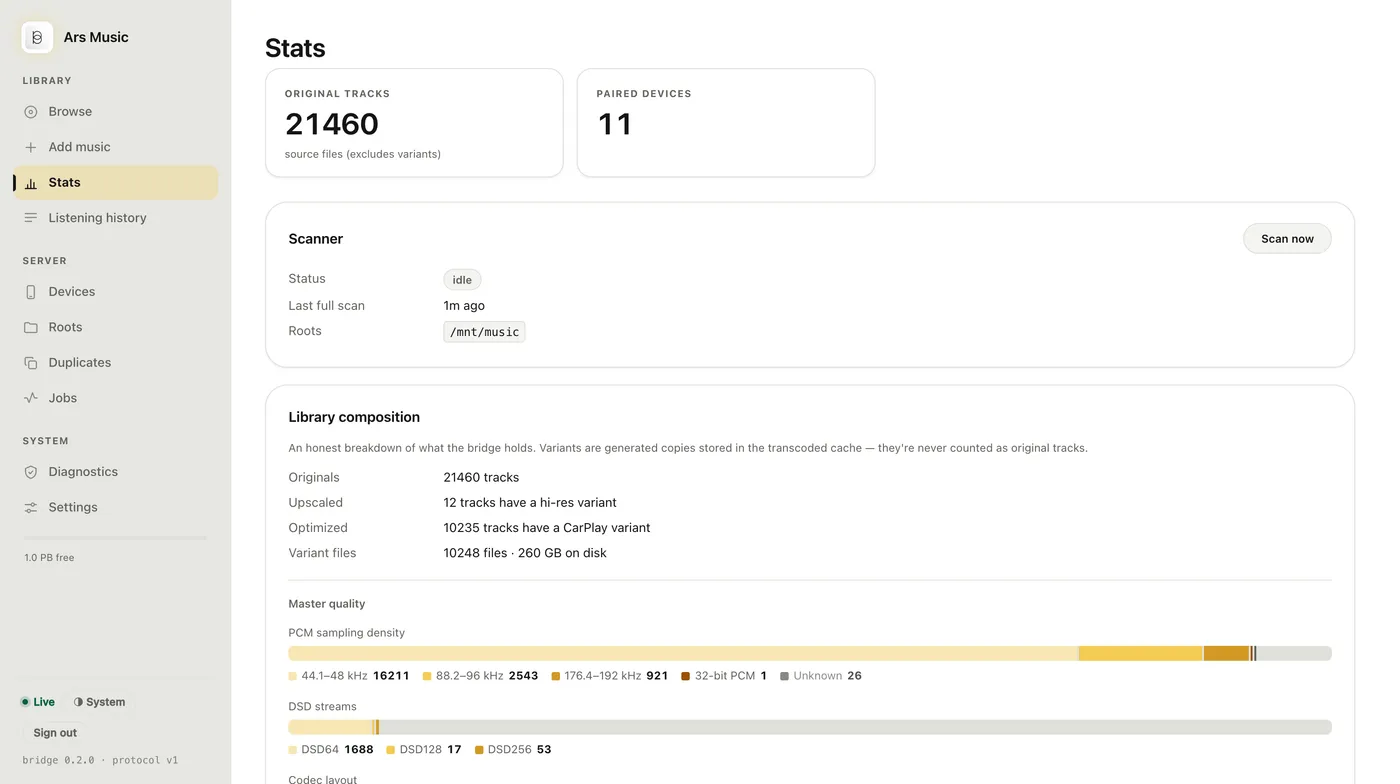Sign out of the bridge
The height and width of the screenshot is (784, 1400).
click(x=55, y=733)
